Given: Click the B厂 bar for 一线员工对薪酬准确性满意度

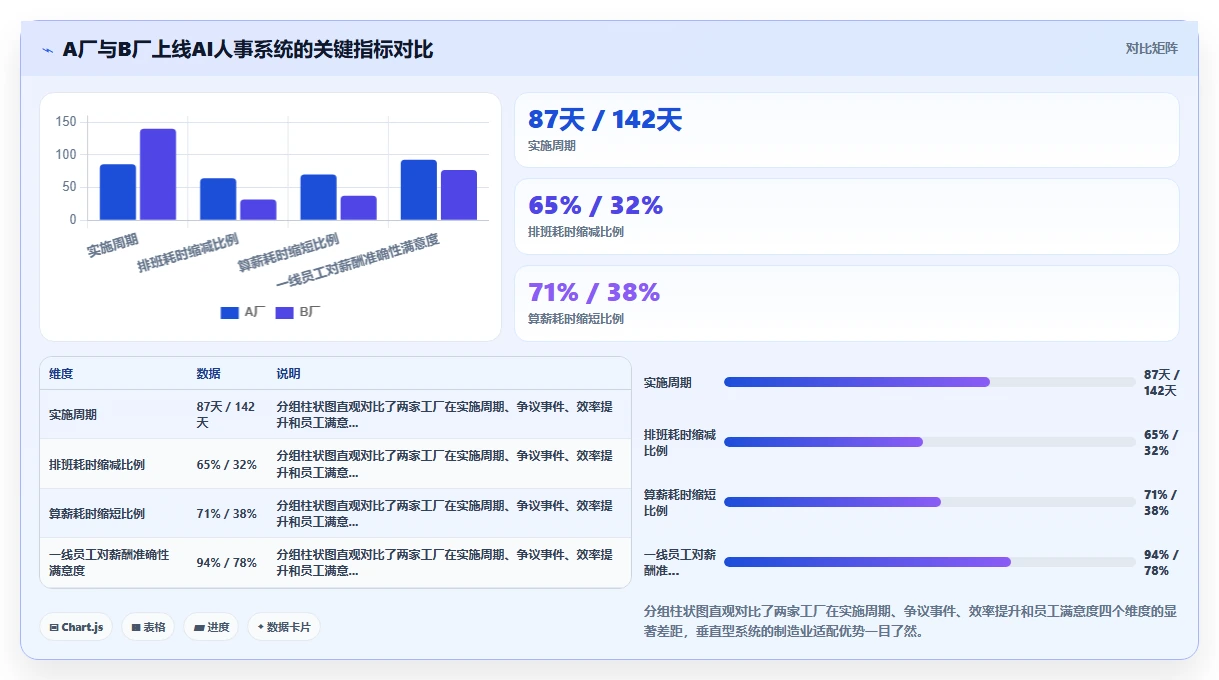Looking at the screenshot, I should pos(459,195).
